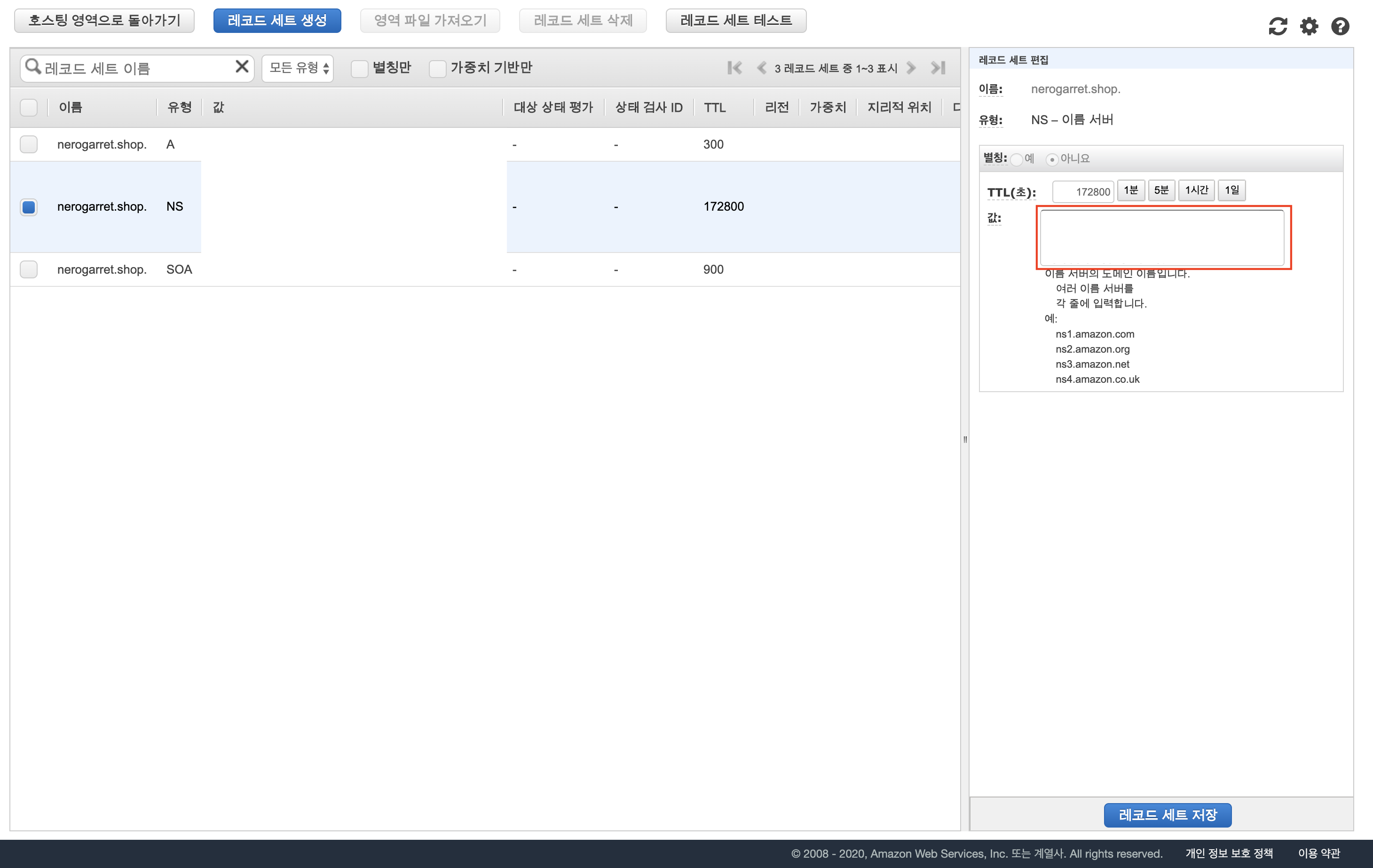
Task: Click 레코드 세트 생성 button
Action: pyautogui.click(x=277, y=21)
